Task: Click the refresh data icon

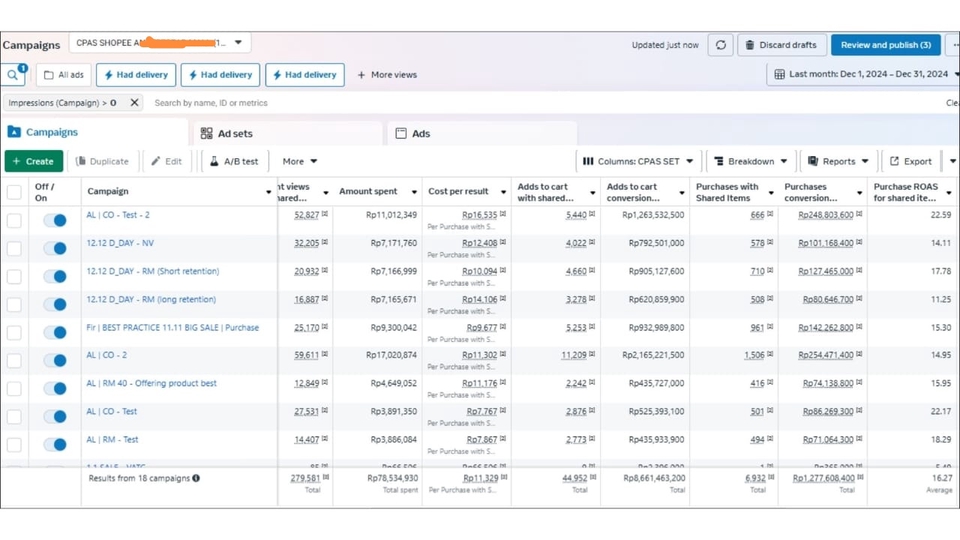Action: click(x=720, y=45)
